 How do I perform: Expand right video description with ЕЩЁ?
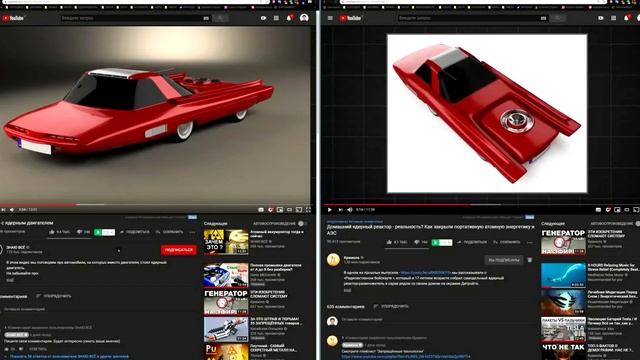click(x=347, y=290)
